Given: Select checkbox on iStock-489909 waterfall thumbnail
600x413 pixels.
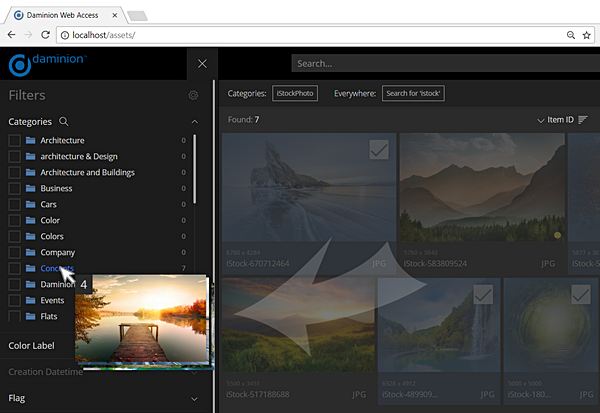Looking at the screenshot, I should coord(483,294).
